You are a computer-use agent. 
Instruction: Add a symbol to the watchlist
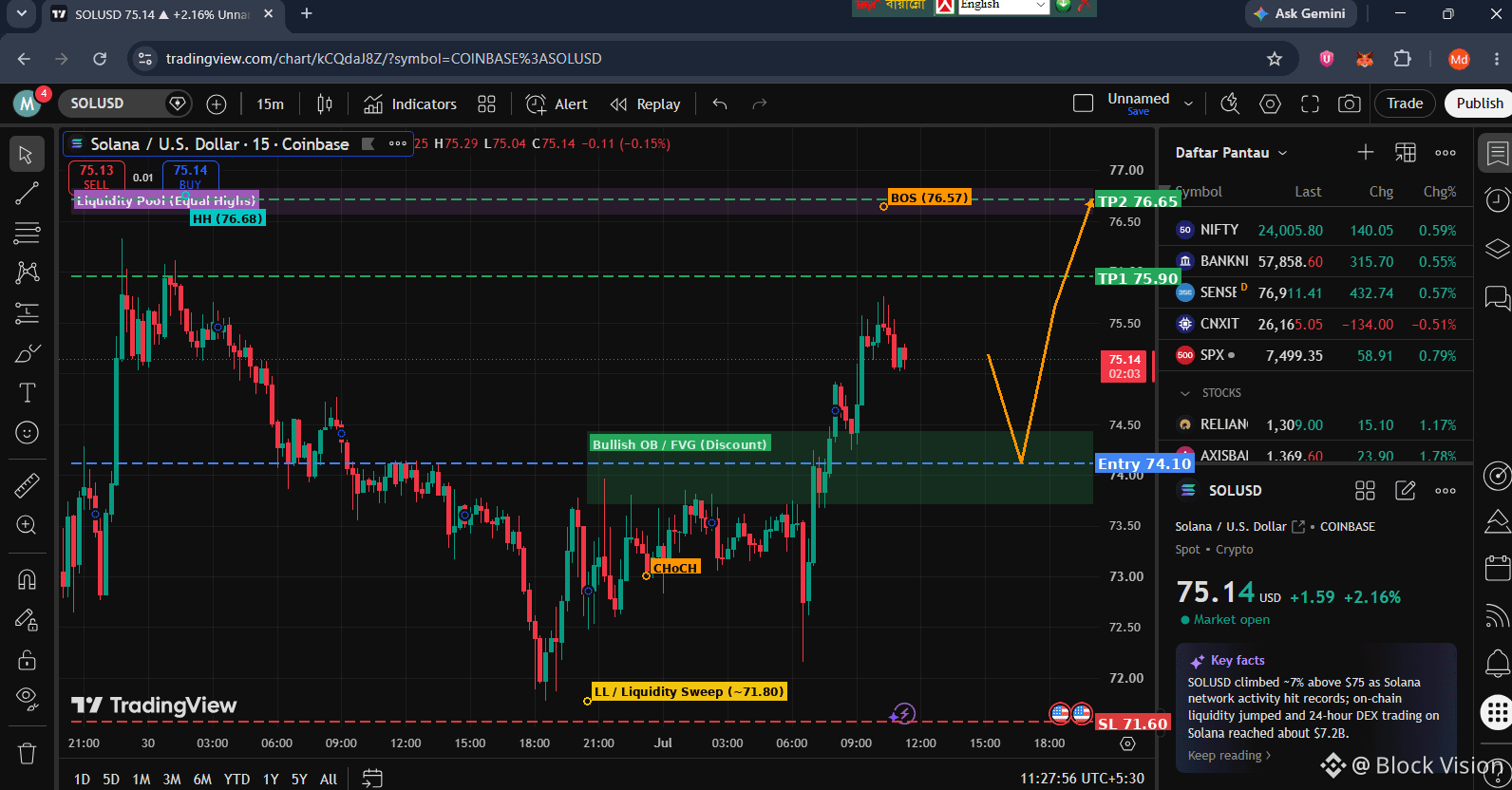(1365, 152)
